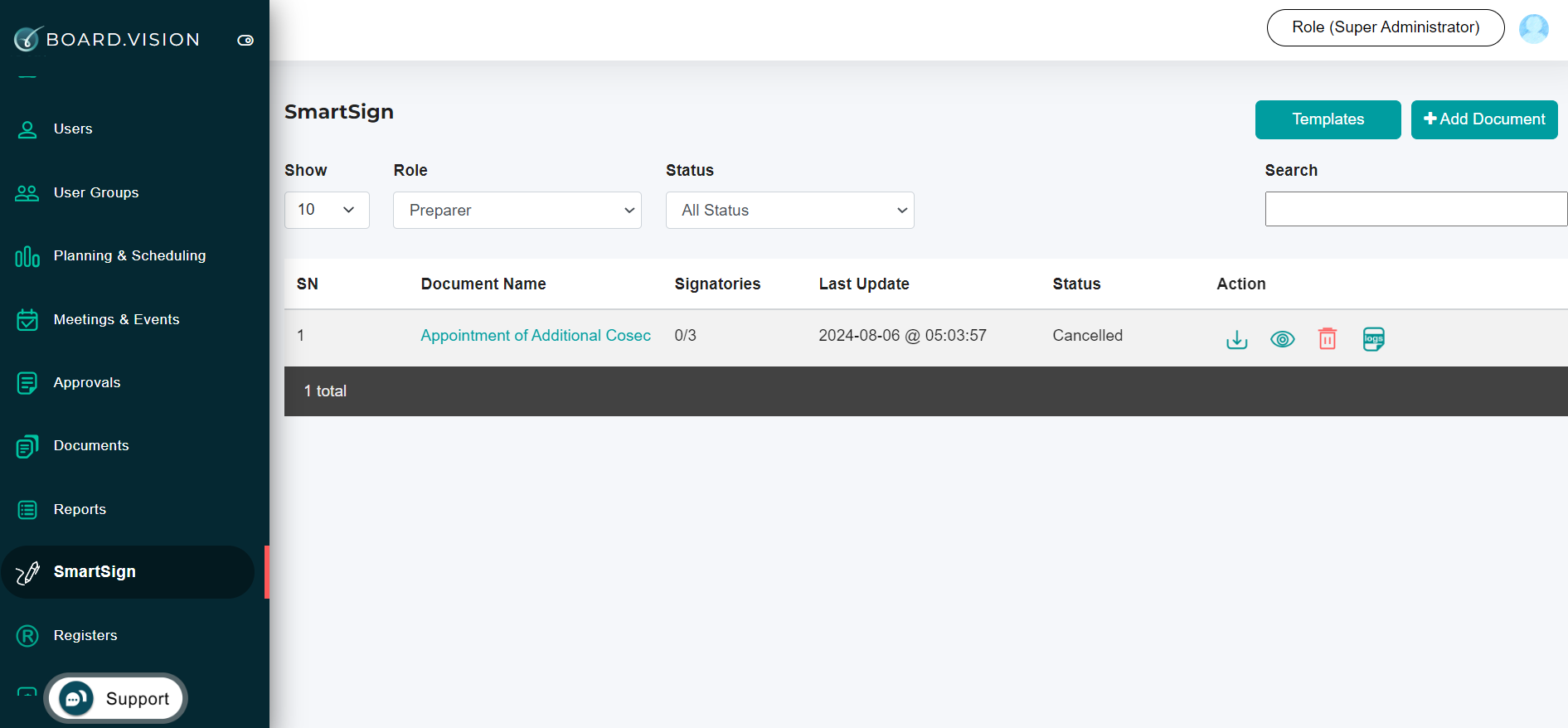This screenshot has width=1568, height=728.
Task: Open the Templates page
Action: click(x=1328, y=119)
